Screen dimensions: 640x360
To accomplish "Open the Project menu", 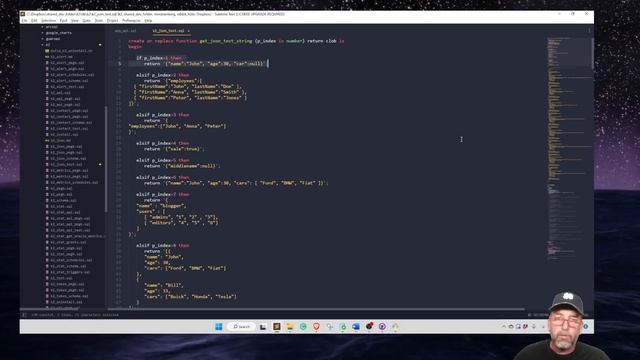I will point(112,20).
